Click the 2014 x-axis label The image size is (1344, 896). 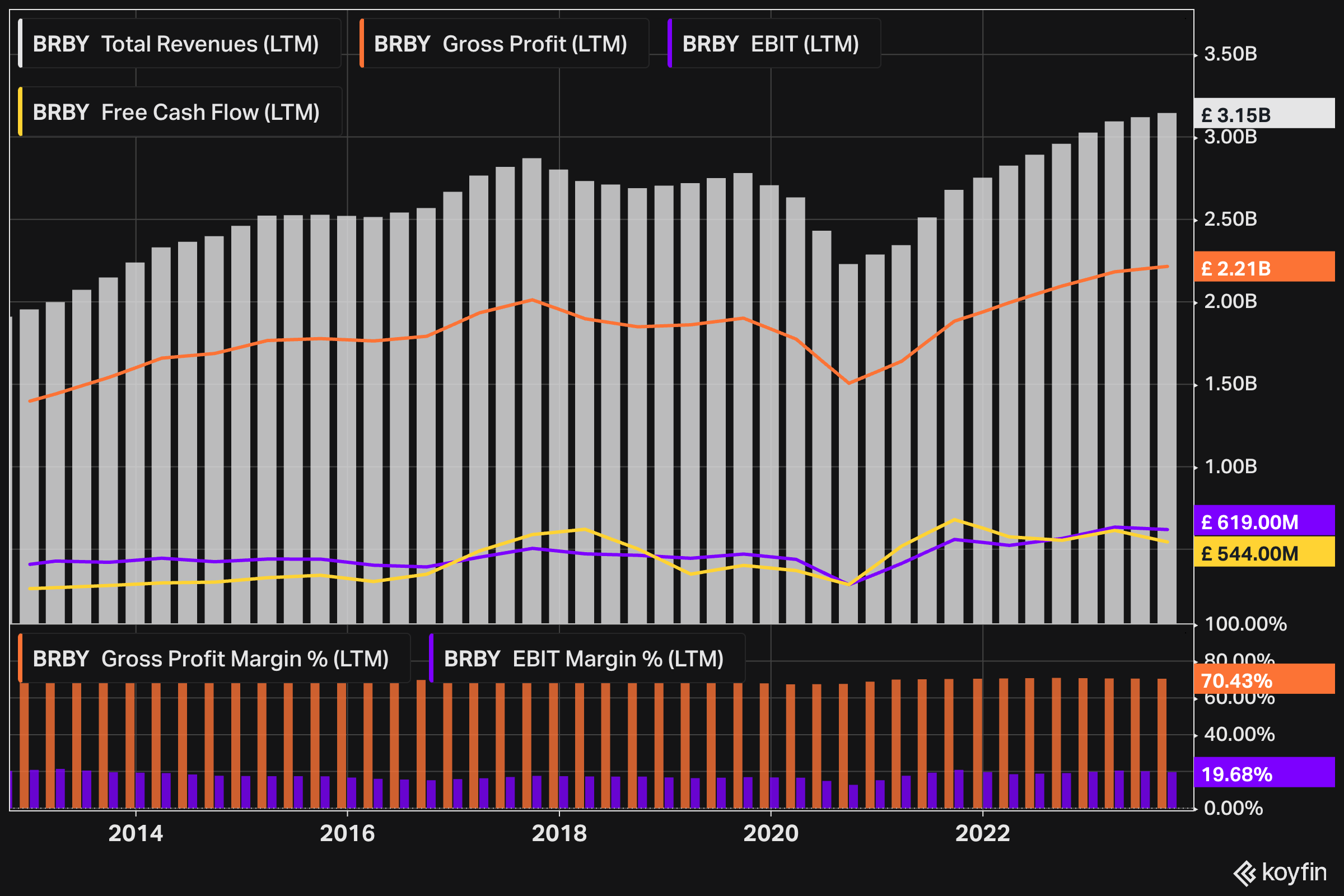[x=136, y=833]
